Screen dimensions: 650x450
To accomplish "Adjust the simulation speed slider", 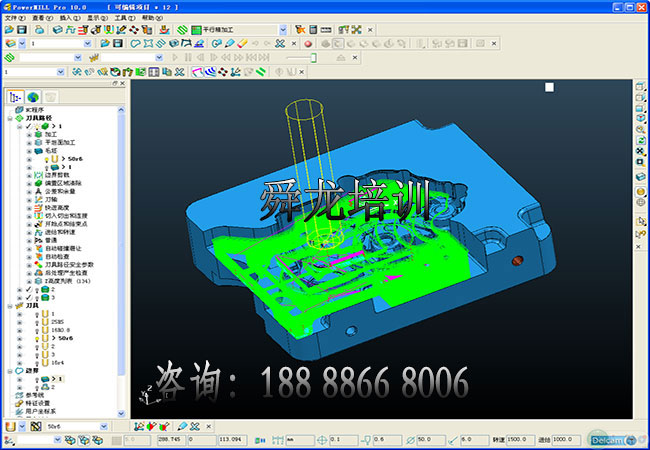I will tap(313, 58).
